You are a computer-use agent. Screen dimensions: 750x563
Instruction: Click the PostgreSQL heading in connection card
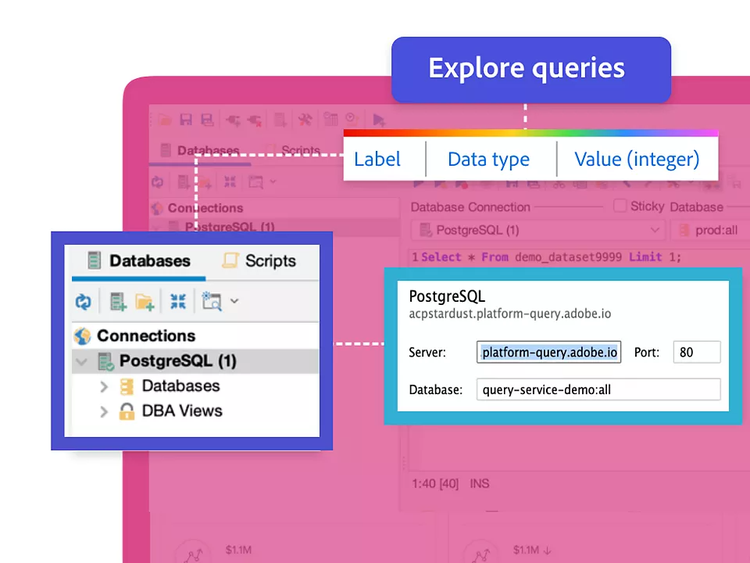point(447,297)
